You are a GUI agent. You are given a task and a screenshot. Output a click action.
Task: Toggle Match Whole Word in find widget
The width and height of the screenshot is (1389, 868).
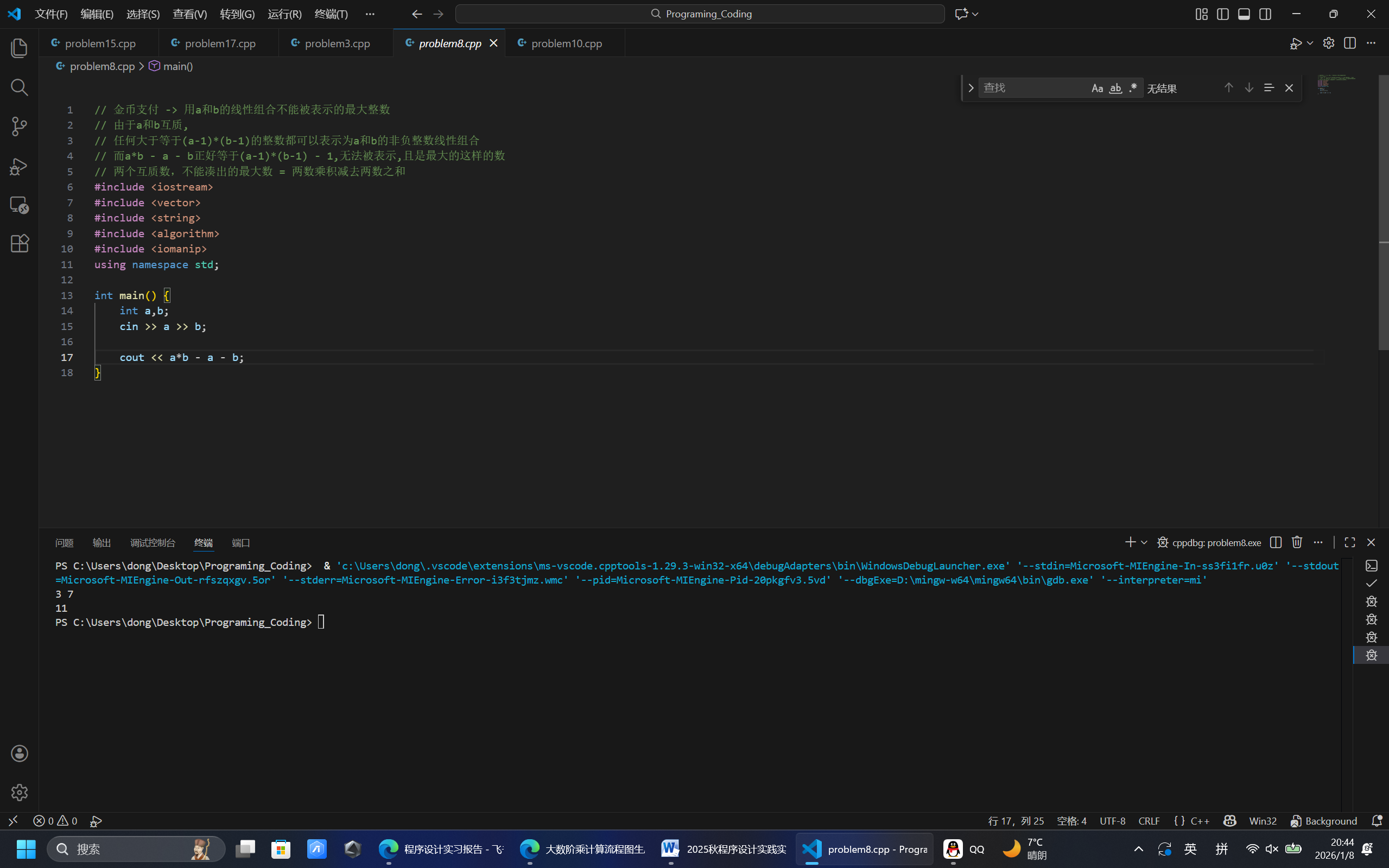click(1115, 88)
